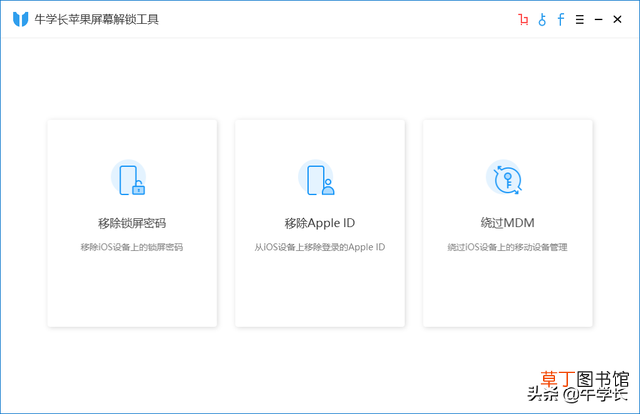This screenshot has width=640, height=414.
Task: Click the circular key MDM icon
Action: [x=504, y=178]
